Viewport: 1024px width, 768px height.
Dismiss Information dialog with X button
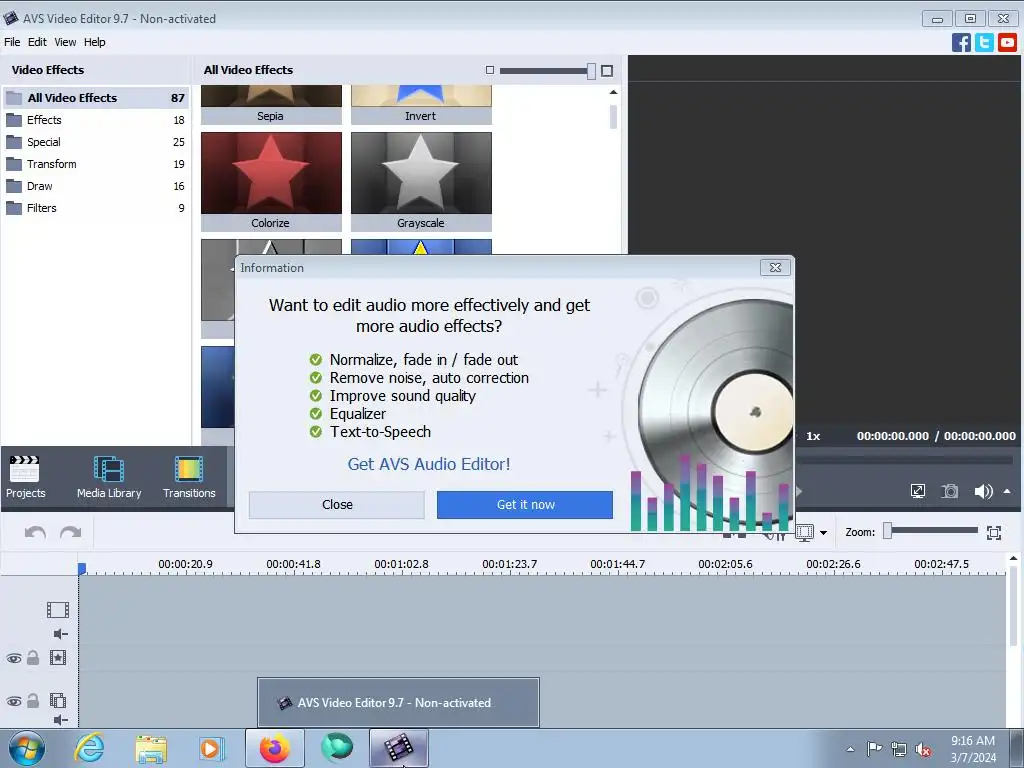(x=775, y=268)
